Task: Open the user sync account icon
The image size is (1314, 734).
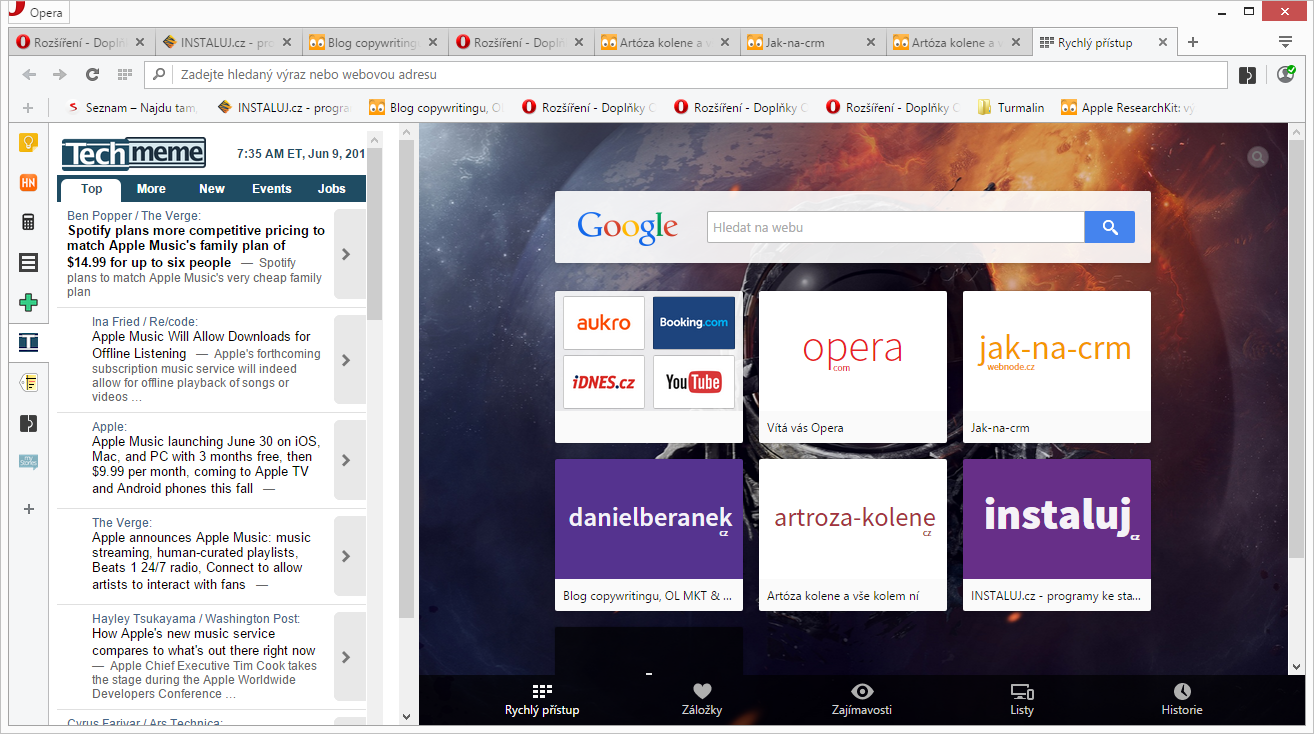Action: point(1286,74)
